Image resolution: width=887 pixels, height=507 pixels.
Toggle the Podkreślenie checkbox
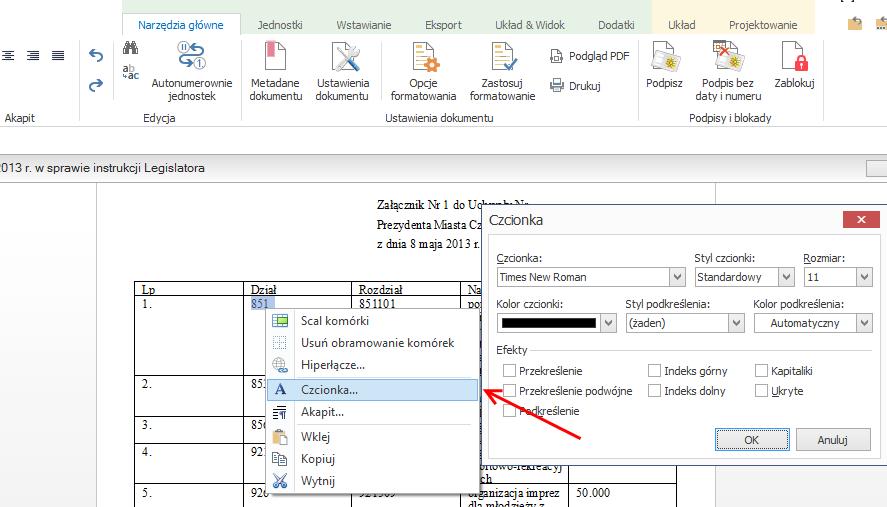click(509, 411)
